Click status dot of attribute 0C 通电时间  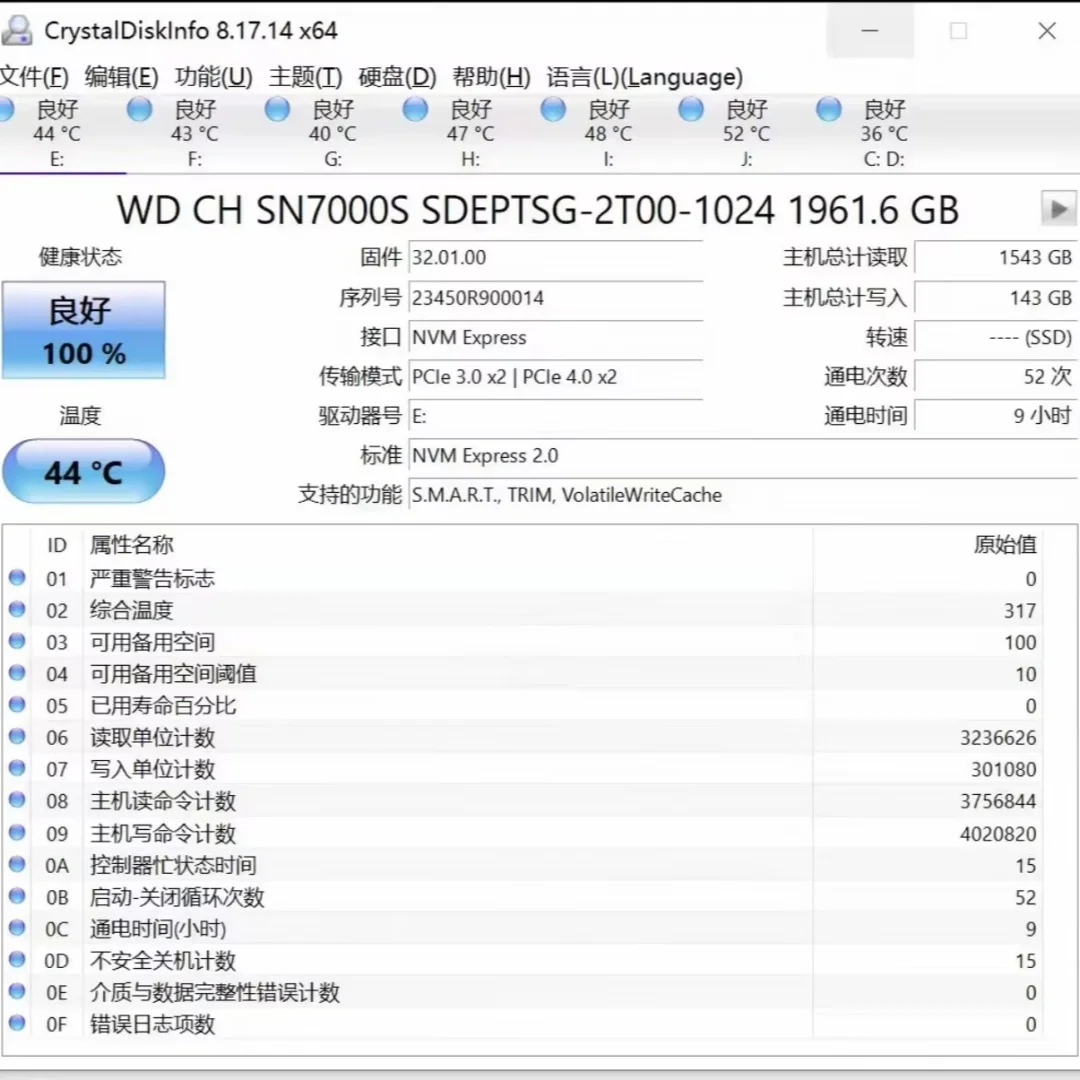tap(17, 928)
